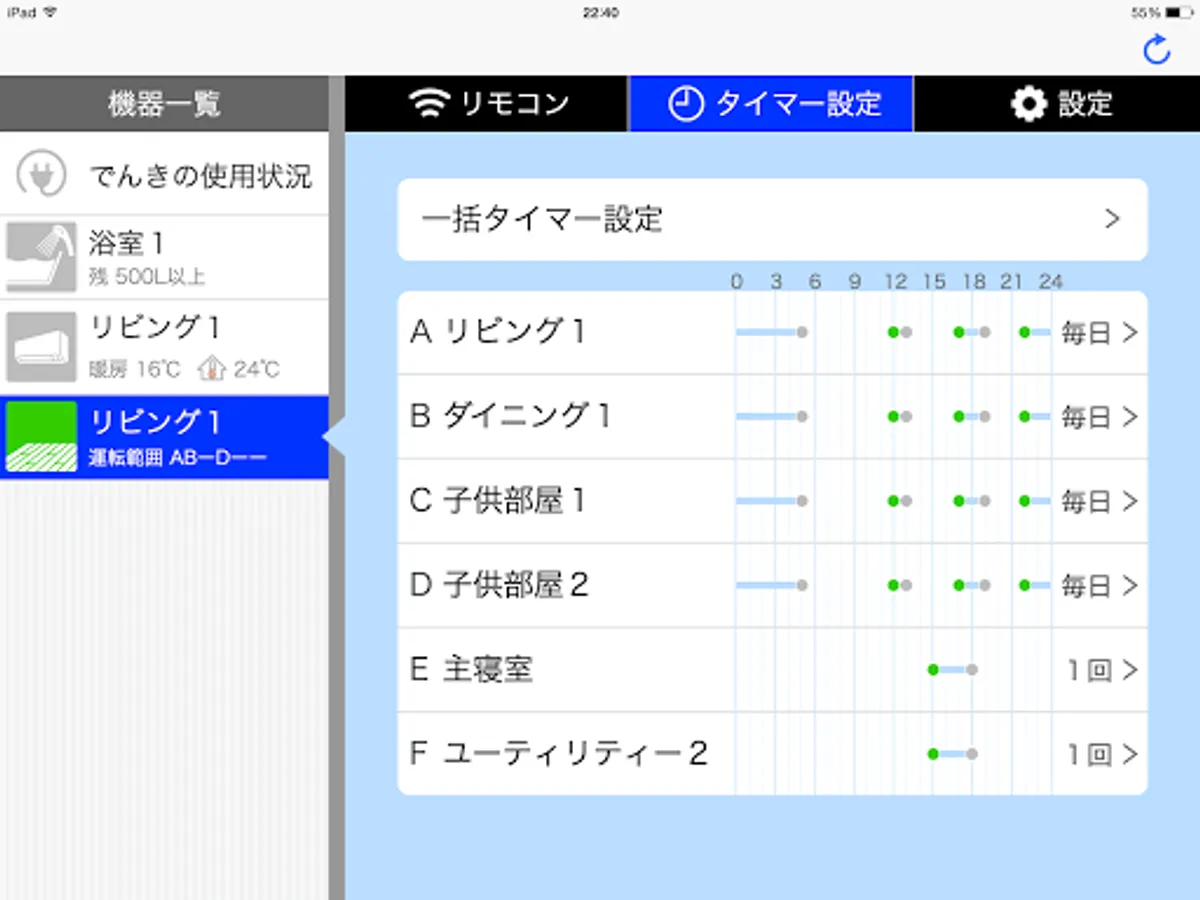Viewport: 1200px width, 900px height.
Task: Click the house temperature icon near 24℃
Action: point(212,368)
